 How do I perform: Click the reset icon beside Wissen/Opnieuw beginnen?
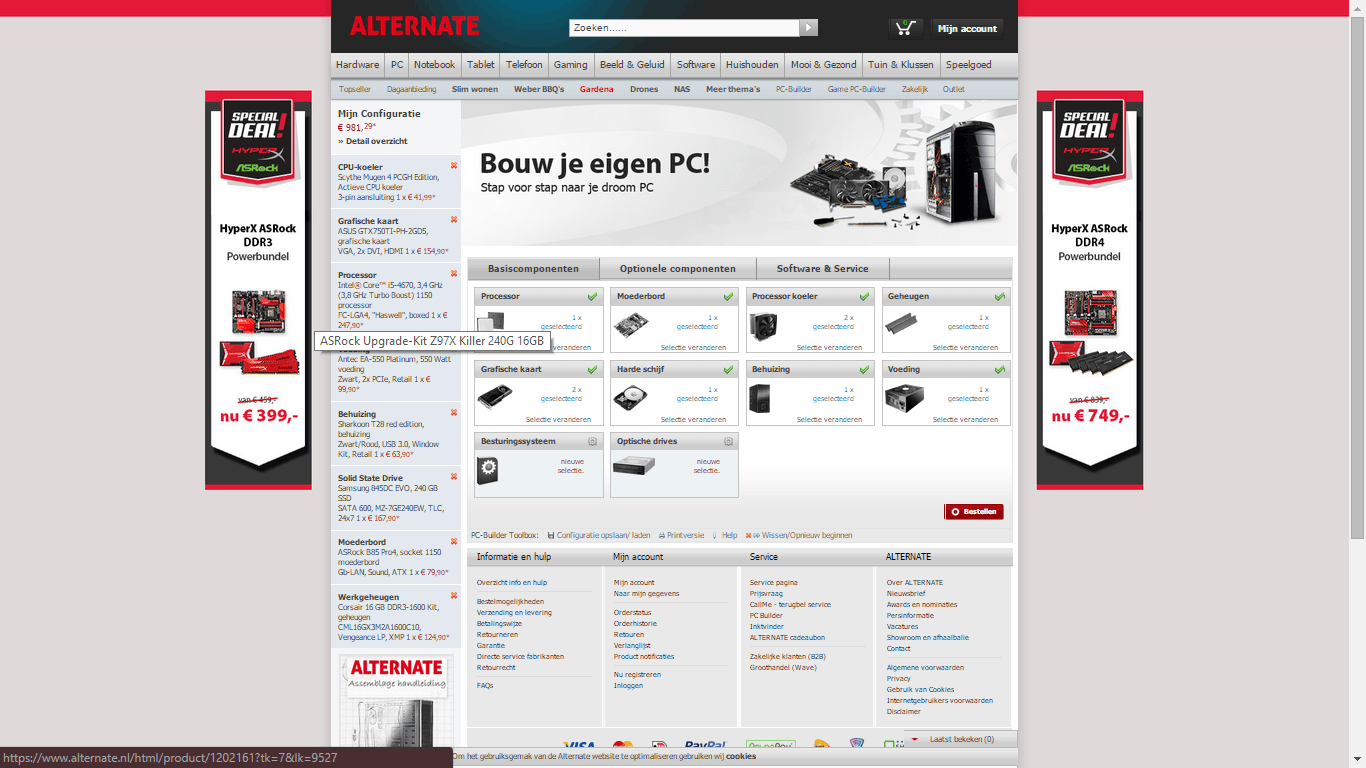(x=753, y=536)
